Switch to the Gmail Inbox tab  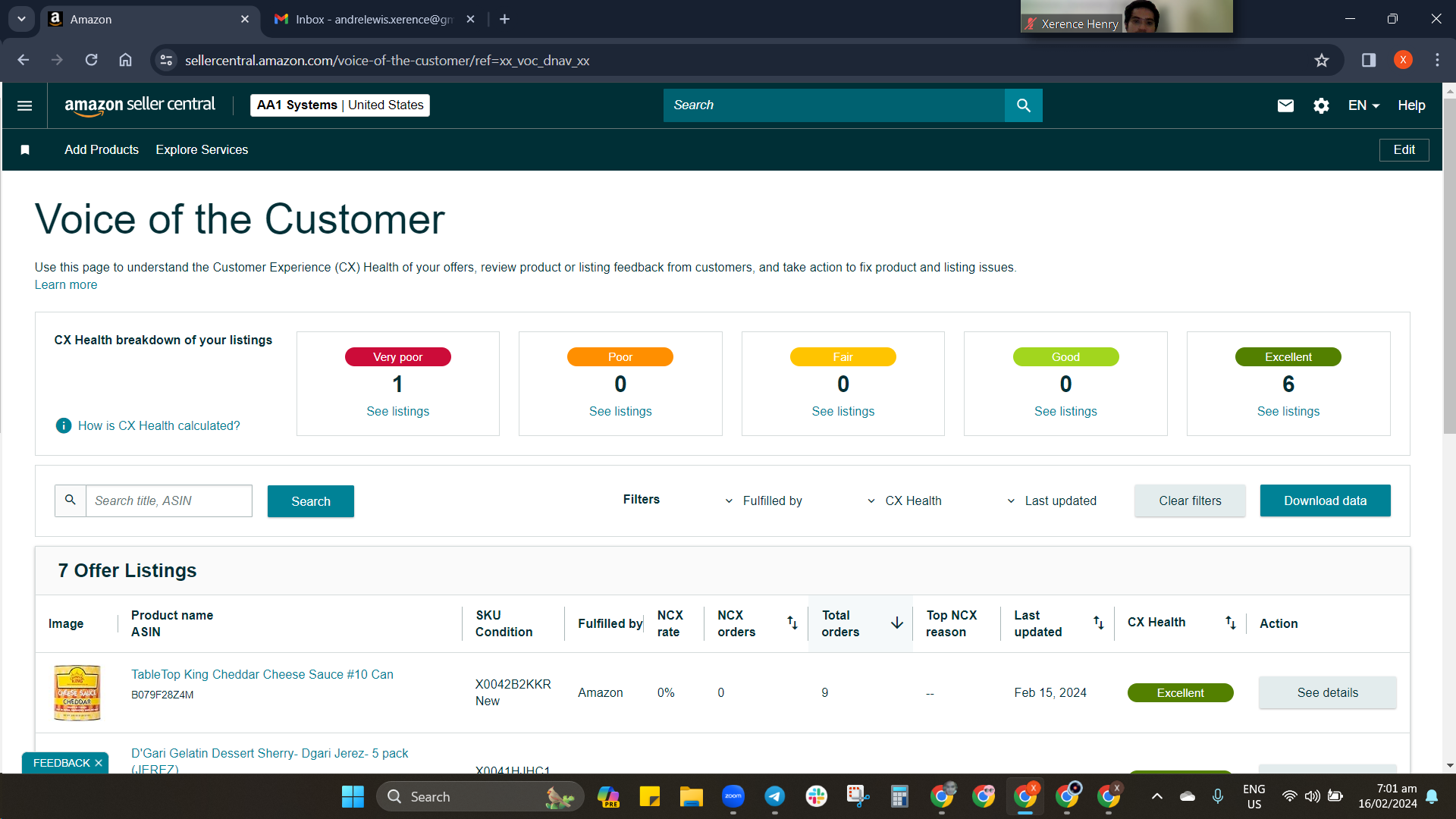coord(375,19)
